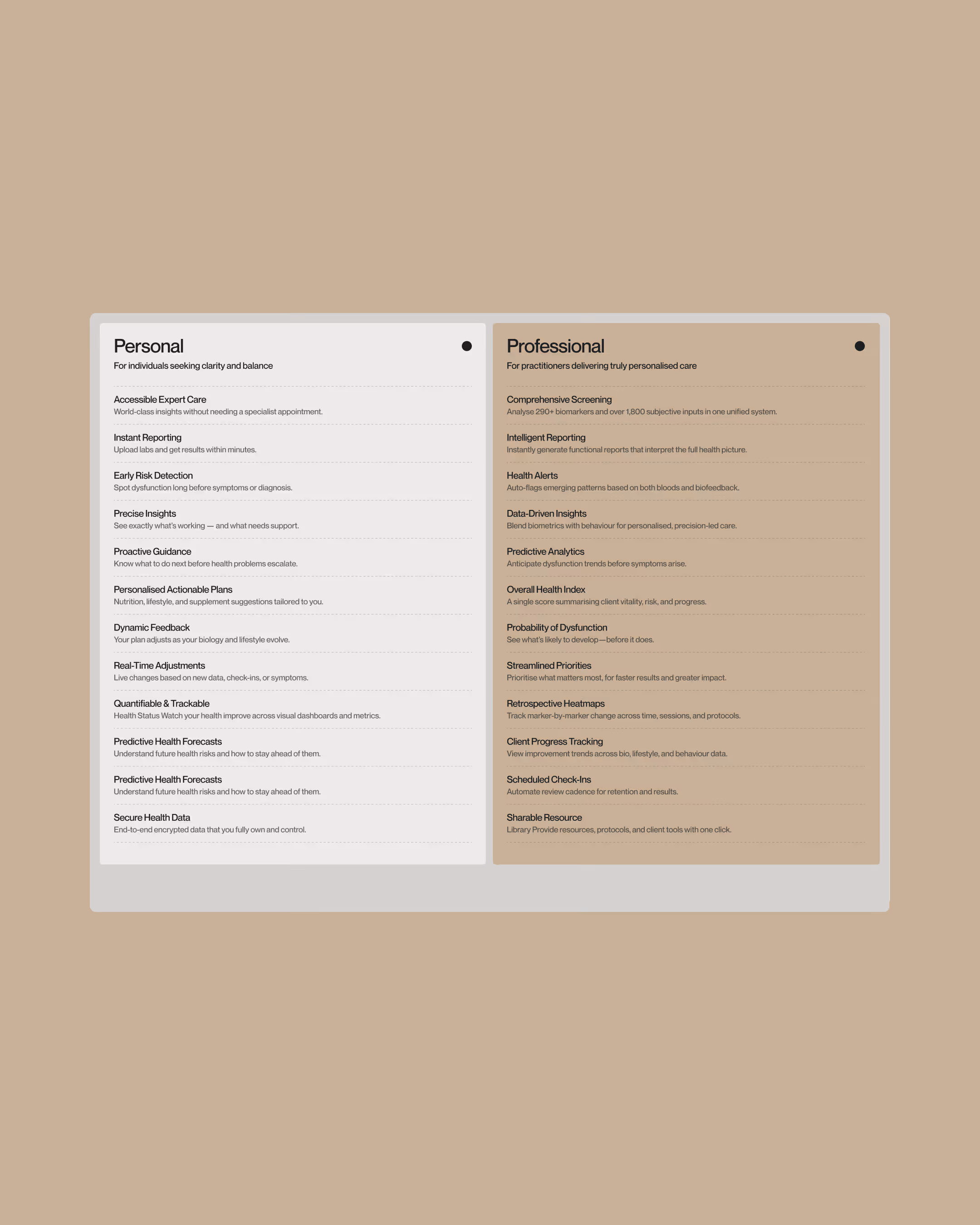Click 'For practitioners delivering truly personalised care' subtitle
This screenshot has height=1225, width=980.
tap(602, 366)
